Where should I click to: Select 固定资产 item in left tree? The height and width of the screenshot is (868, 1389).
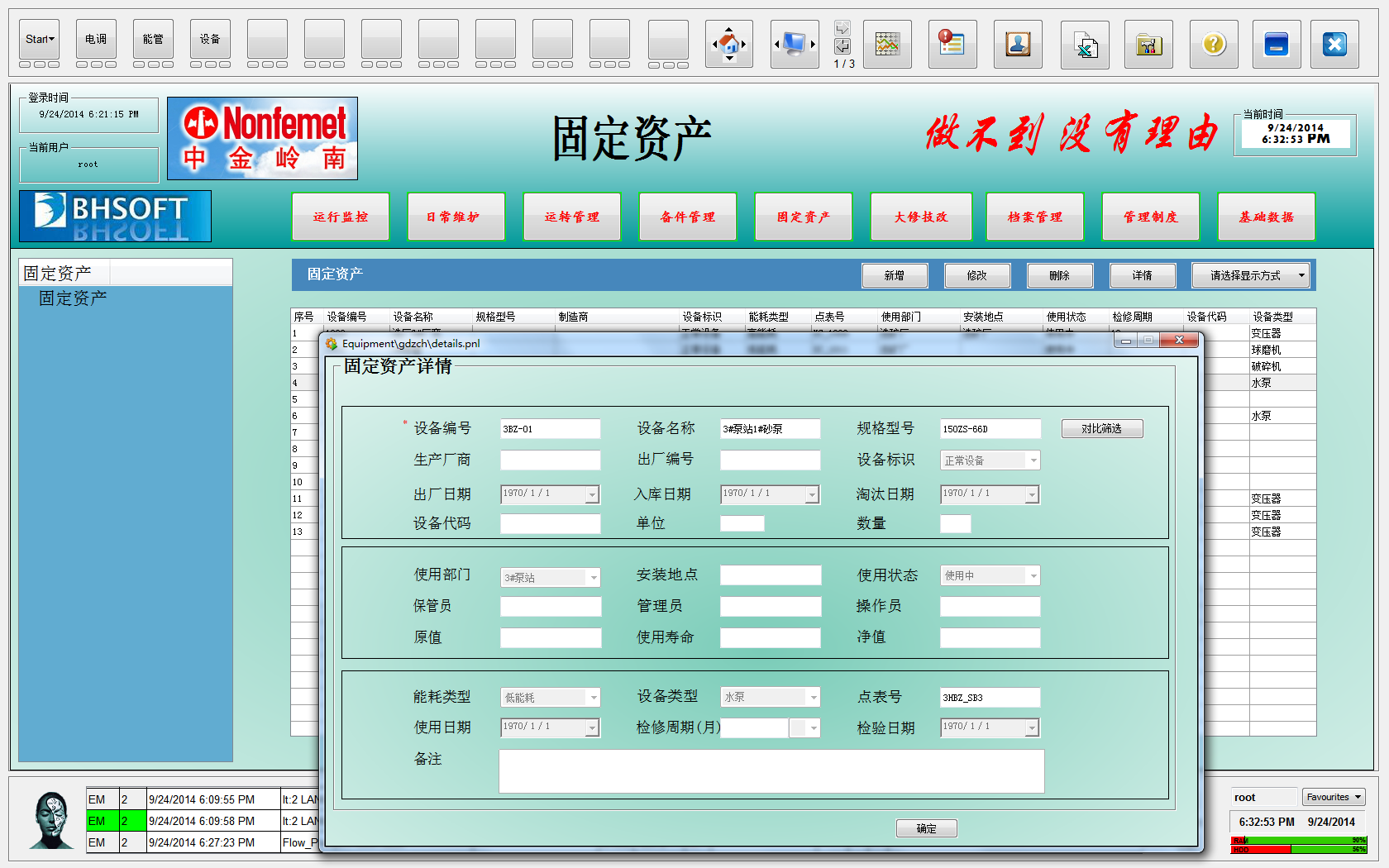(73, 298)
